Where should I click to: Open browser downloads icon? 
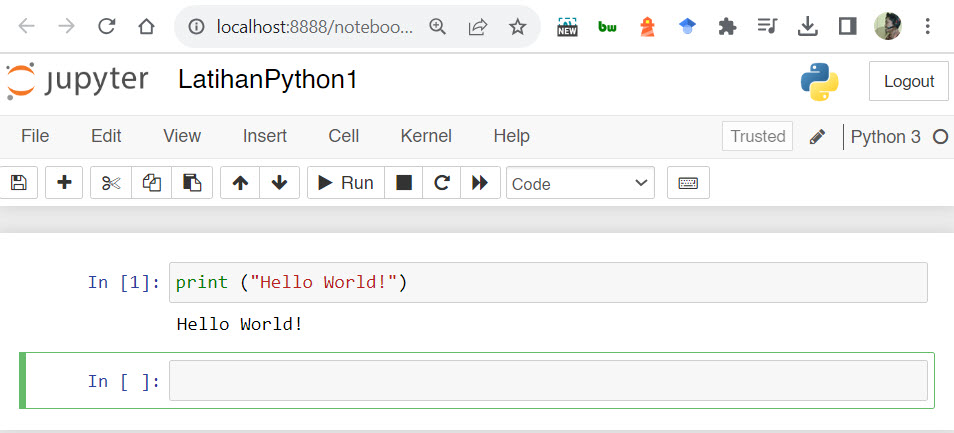807,26
